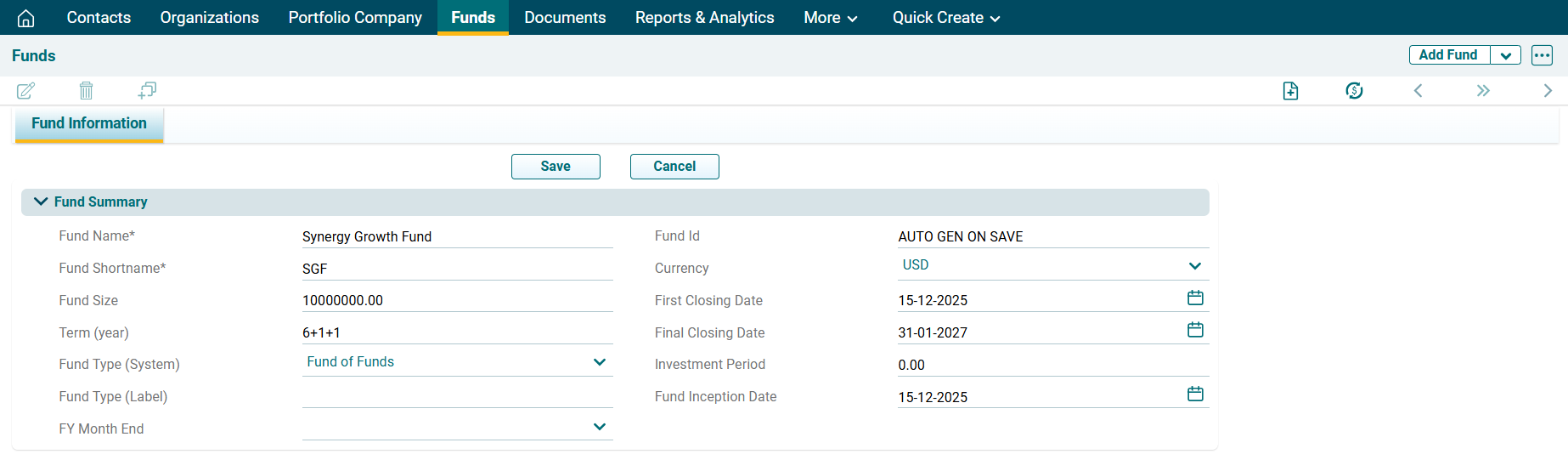Open Fund Inception Date calendar picker
This screenshot has width=1568, height=454.
click(x=1195, y=394)
